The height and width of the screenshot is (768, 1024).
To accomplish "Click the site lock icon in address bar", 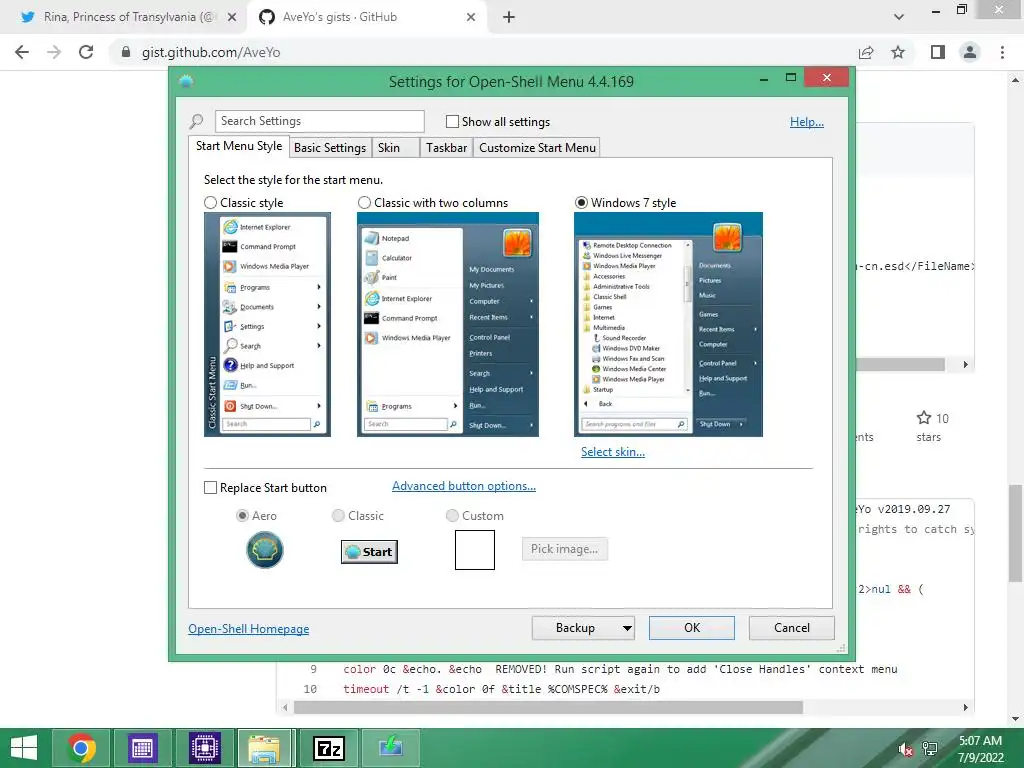I will [126, 52].
